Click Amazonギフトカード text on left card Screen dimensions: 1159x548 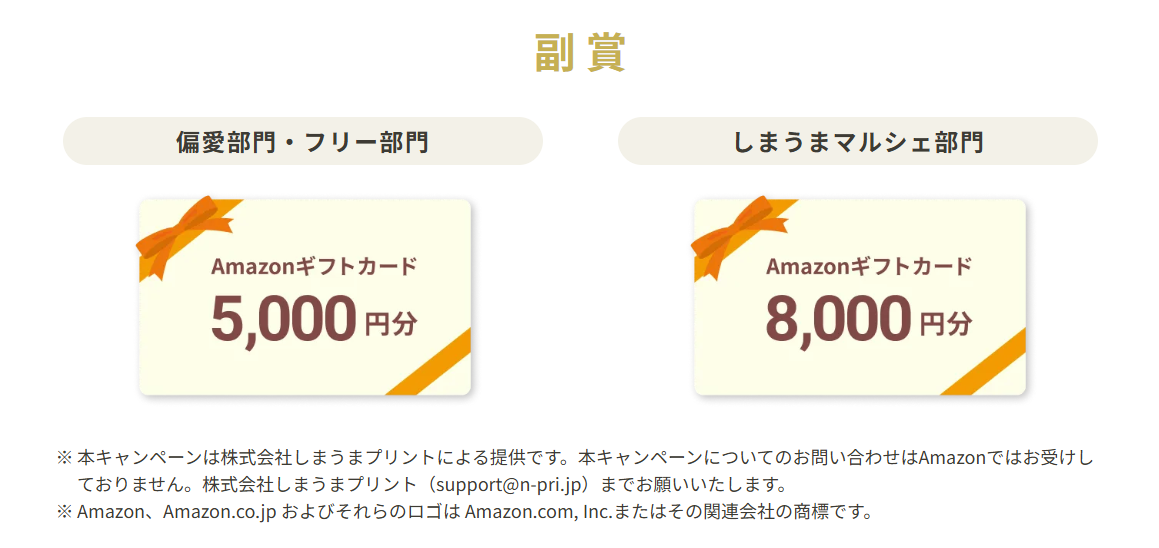[314, 266]
